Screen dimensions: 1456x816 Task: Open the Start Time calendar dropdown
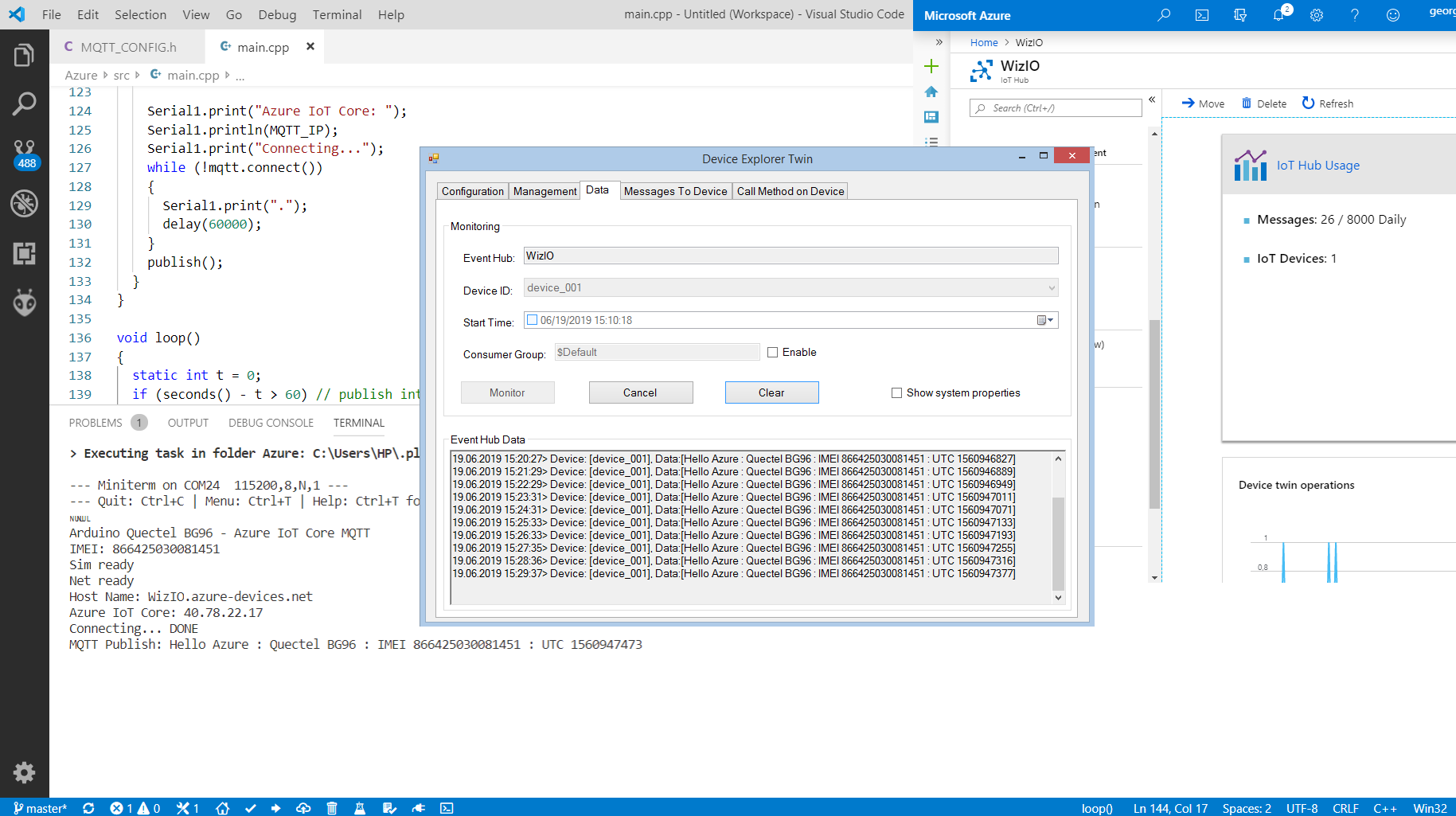[1045, 320]
